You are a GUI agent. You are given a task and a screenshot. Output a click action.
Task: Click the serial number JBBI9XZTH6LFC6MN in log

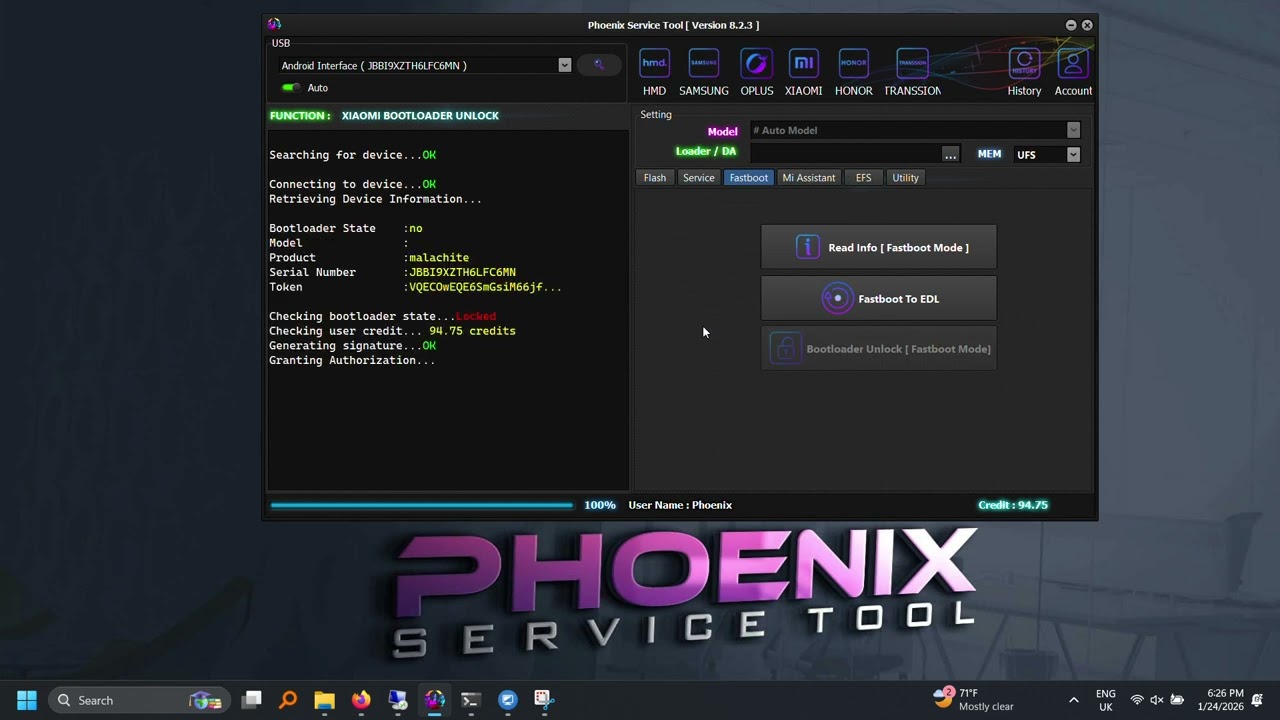coord(462,272)
